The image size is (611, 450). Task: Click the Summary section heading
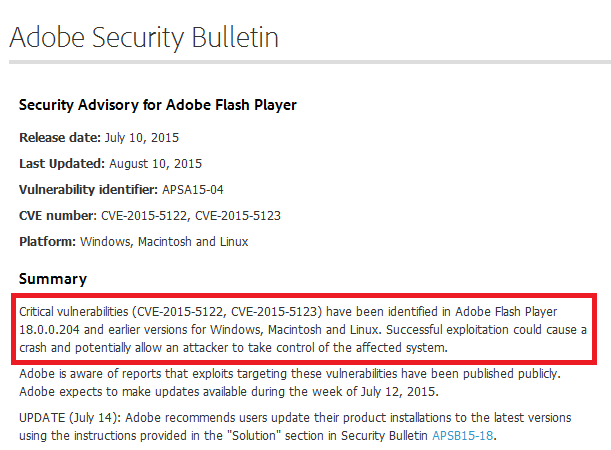point(53,279)
